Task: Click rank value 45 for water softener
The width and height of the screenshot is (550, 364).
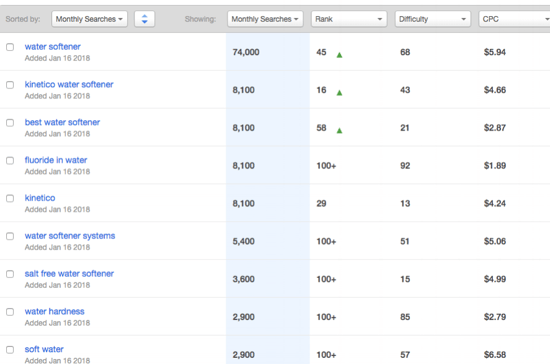Action: pyautogui.click(x=321, y=52)
